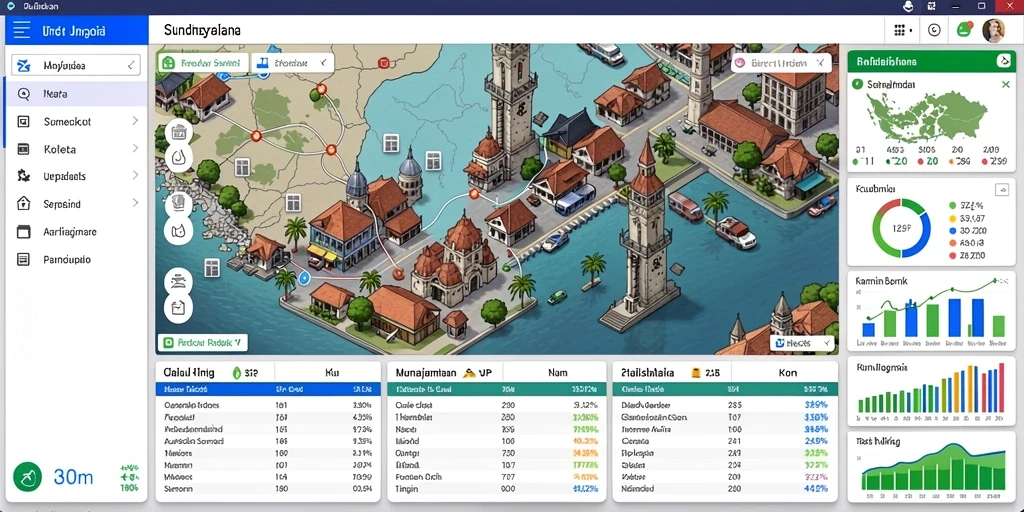1024x512 pixels.
Task: Click the green circular icon beside 30m
Action: [27, 477]
